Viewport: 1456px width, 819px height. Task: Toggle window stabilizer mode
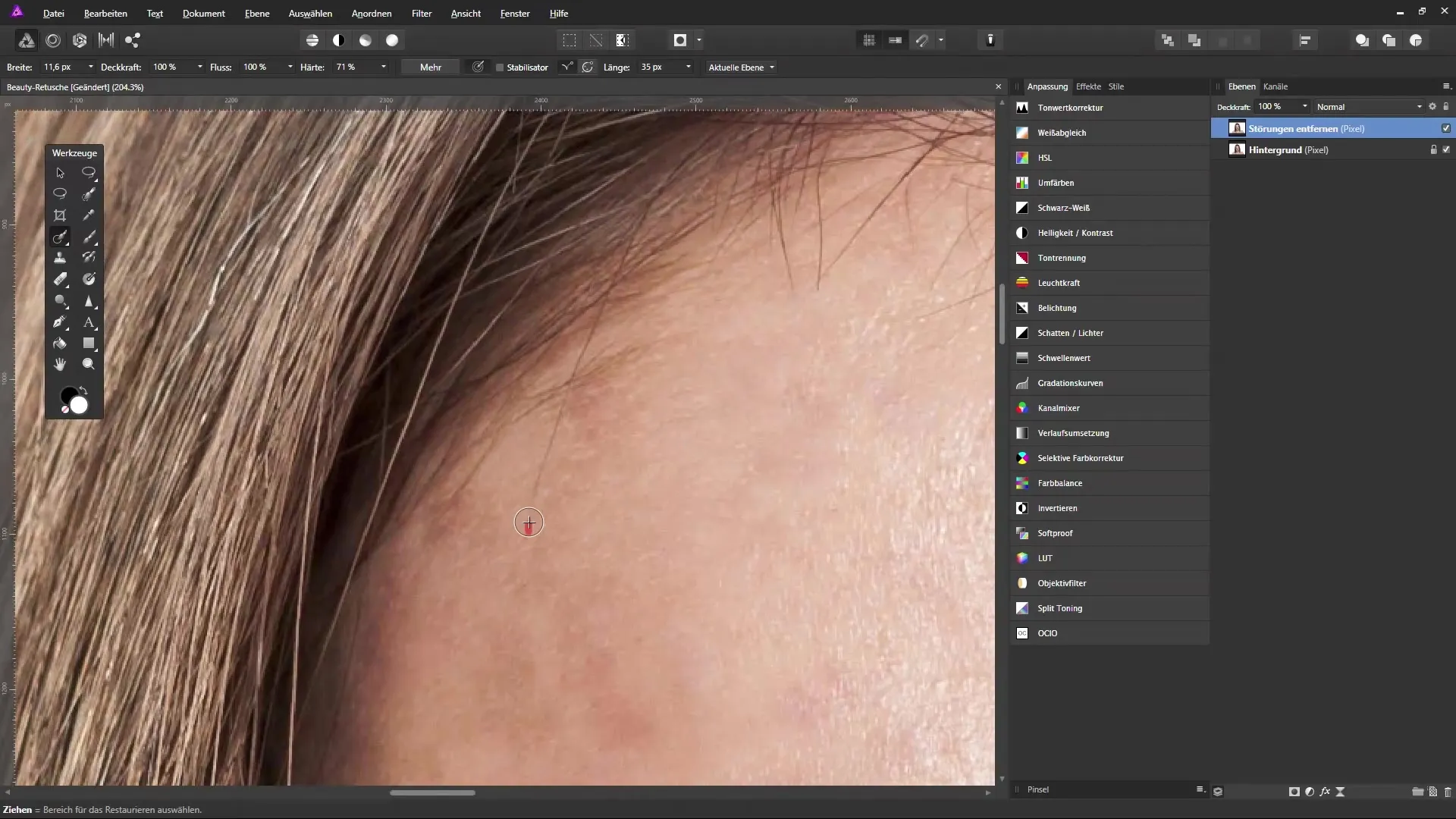[588, 67]
